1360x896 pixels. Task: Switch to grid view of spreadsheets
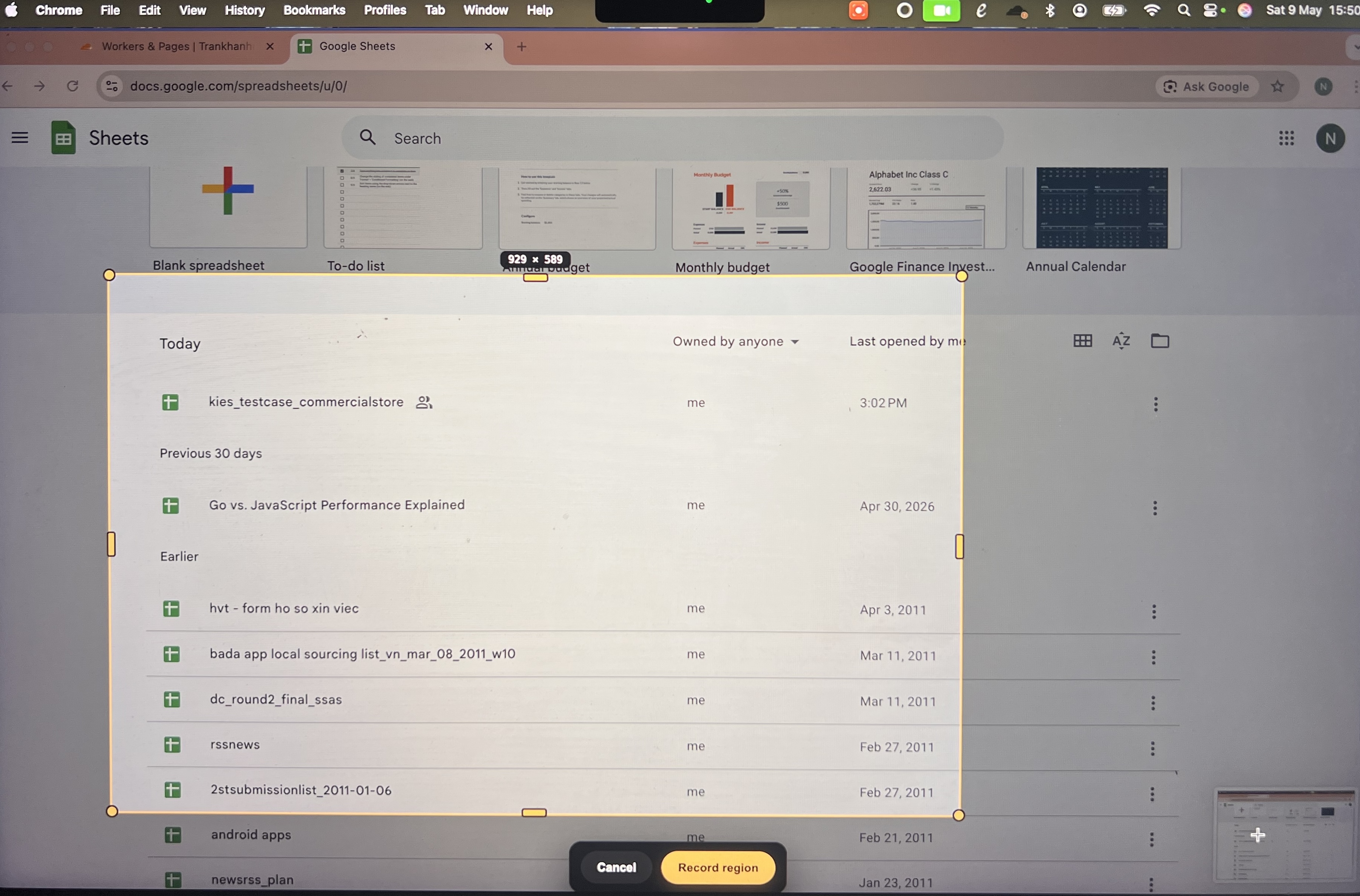tap(1082, 341)
